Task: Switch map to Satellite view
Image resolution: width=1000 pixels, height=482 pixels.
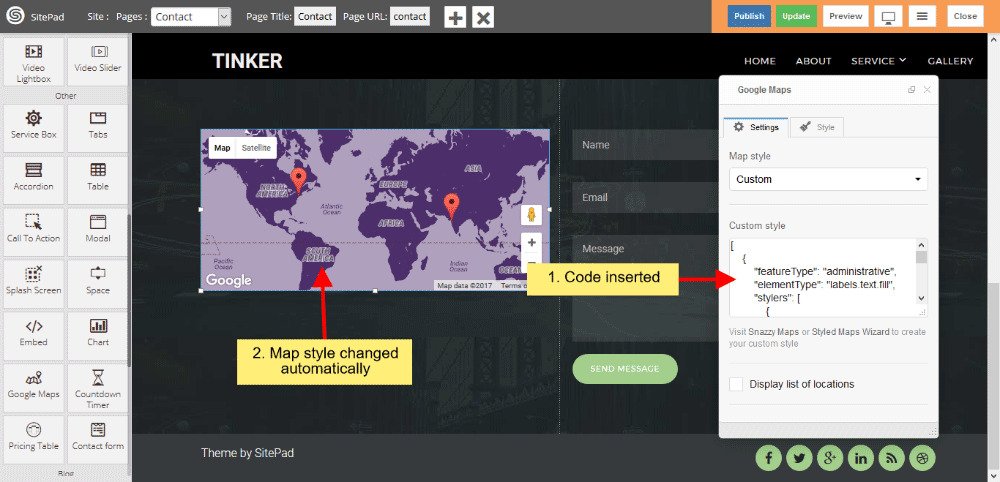Action: point(256,148)
